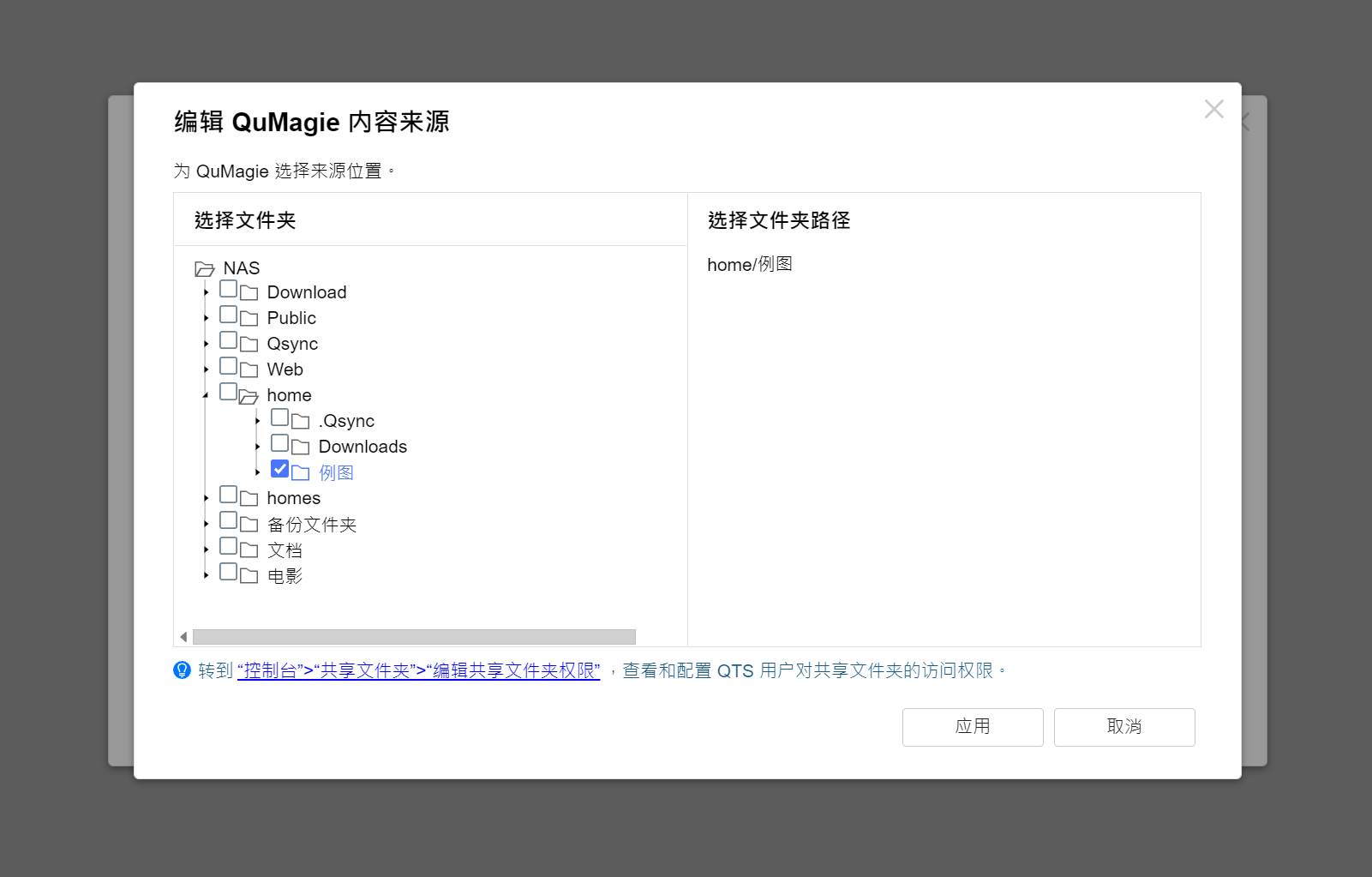Click the home/例图 selected path text
This screenshot has height=877, width=1372.
coord(750,264)
